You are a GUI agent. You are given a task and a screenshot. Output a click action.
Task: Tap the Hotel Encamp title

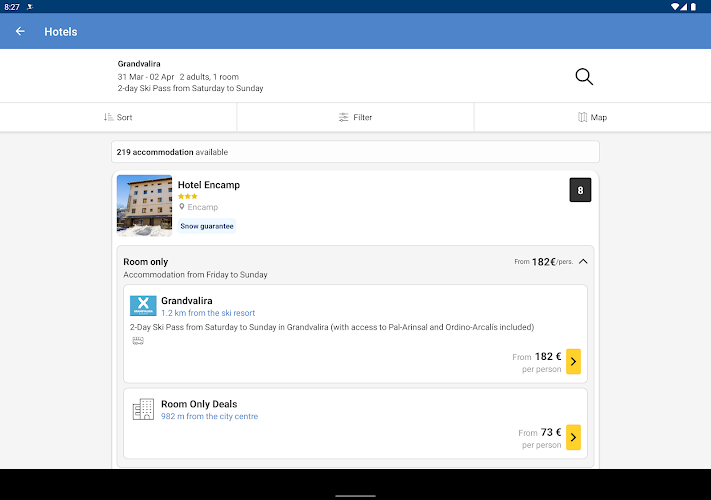tap(209, 185)
